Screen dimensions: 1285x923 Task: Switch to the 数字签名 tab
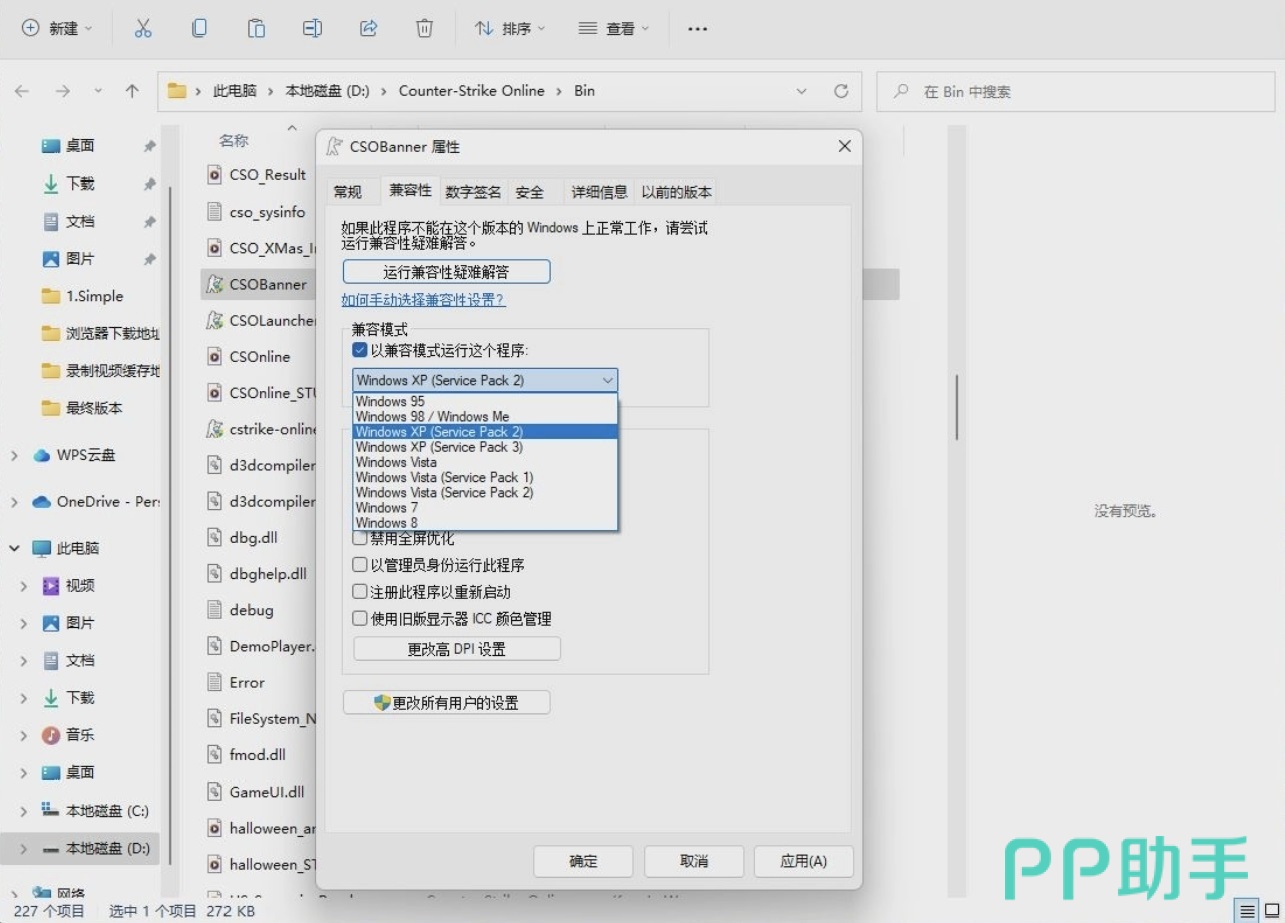474,192
